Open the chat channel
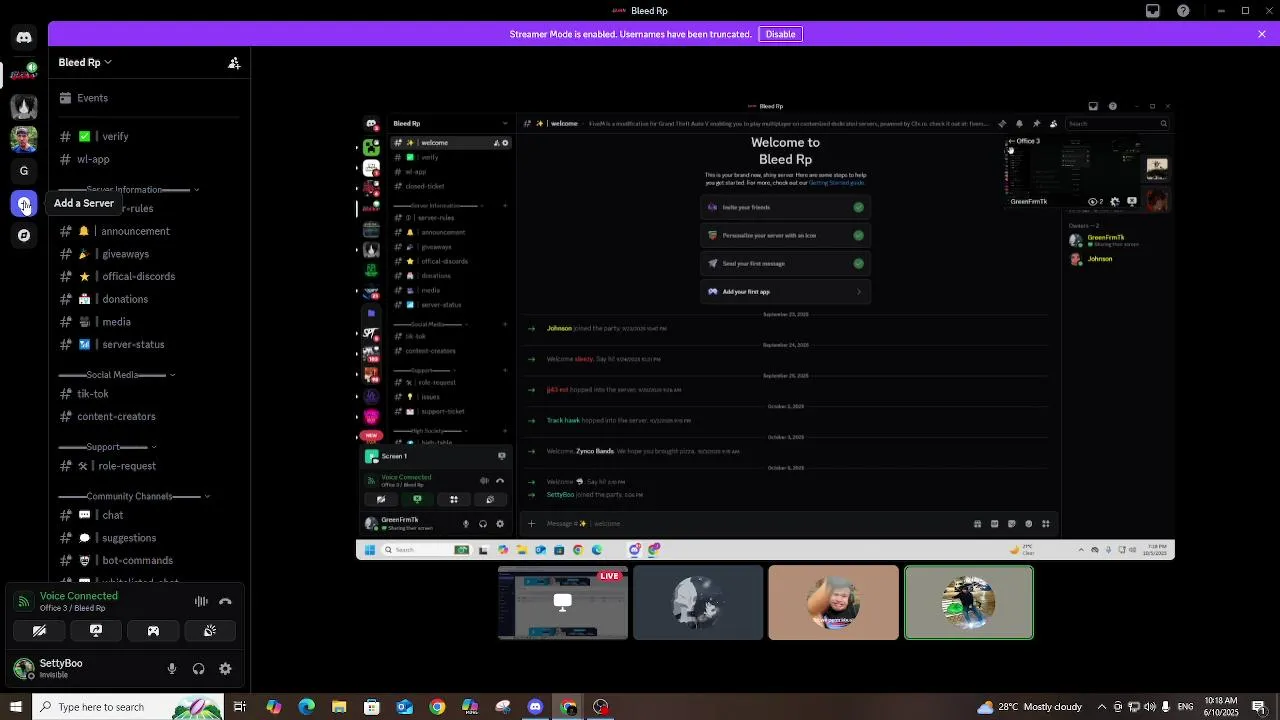 pos(150,515)
